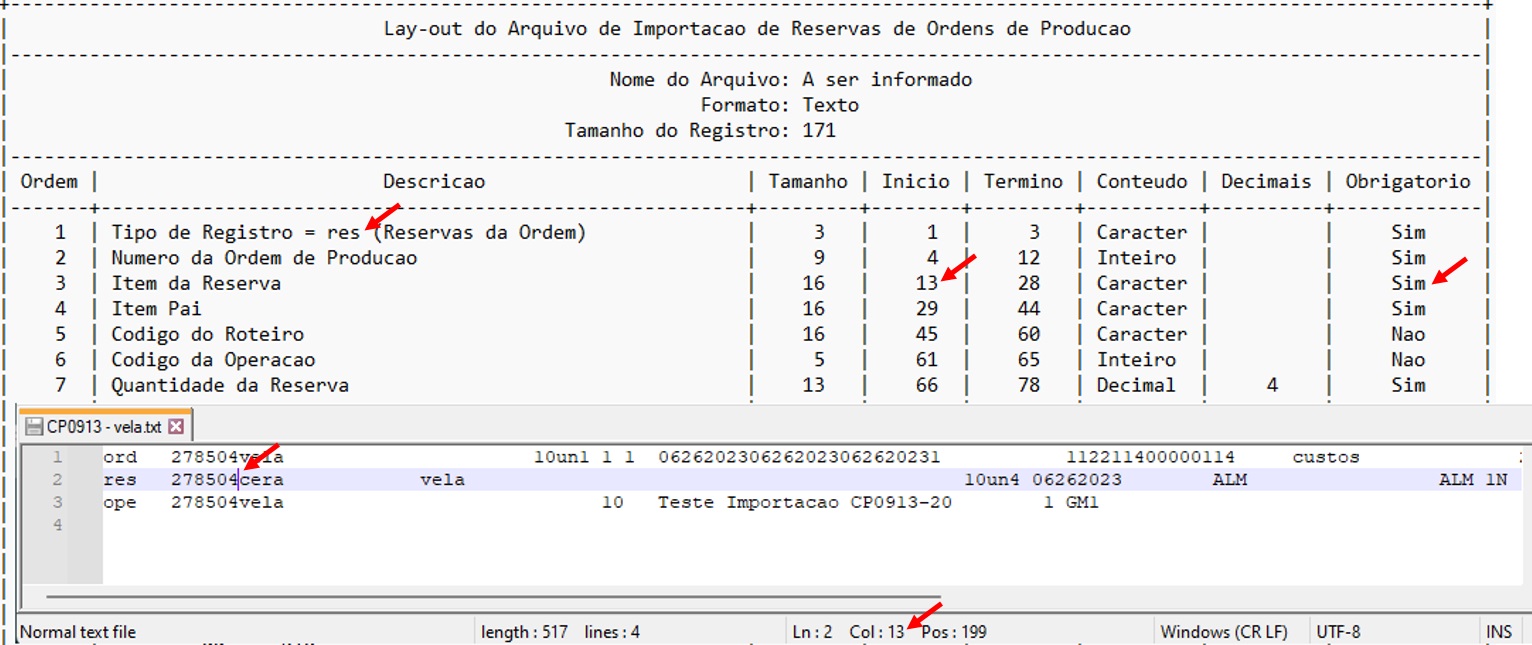Click the 'Termino' column header

click(x=1023, y=181)
